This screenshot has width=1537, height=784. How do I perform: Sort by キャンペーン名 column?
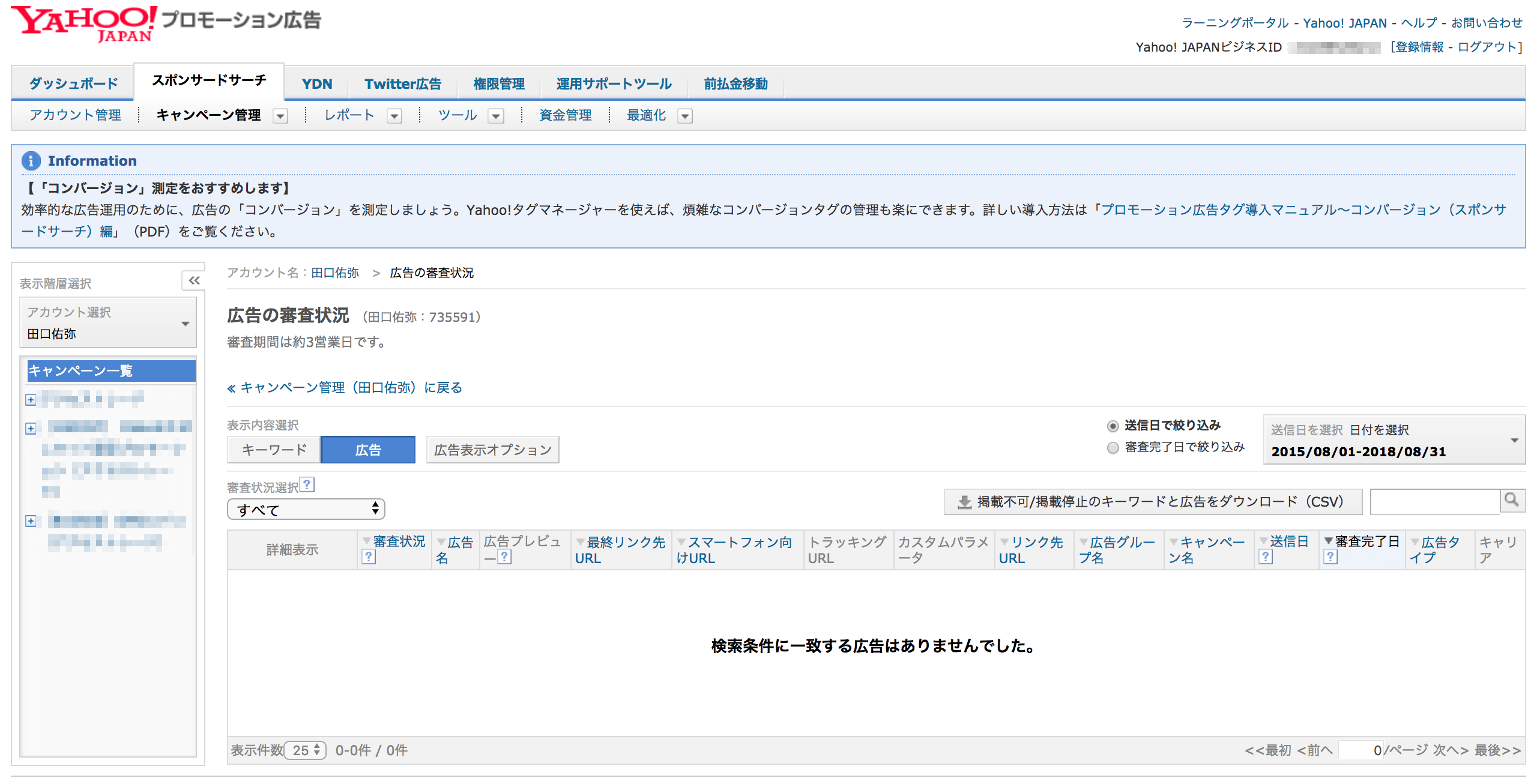[x=1207, y=550]
